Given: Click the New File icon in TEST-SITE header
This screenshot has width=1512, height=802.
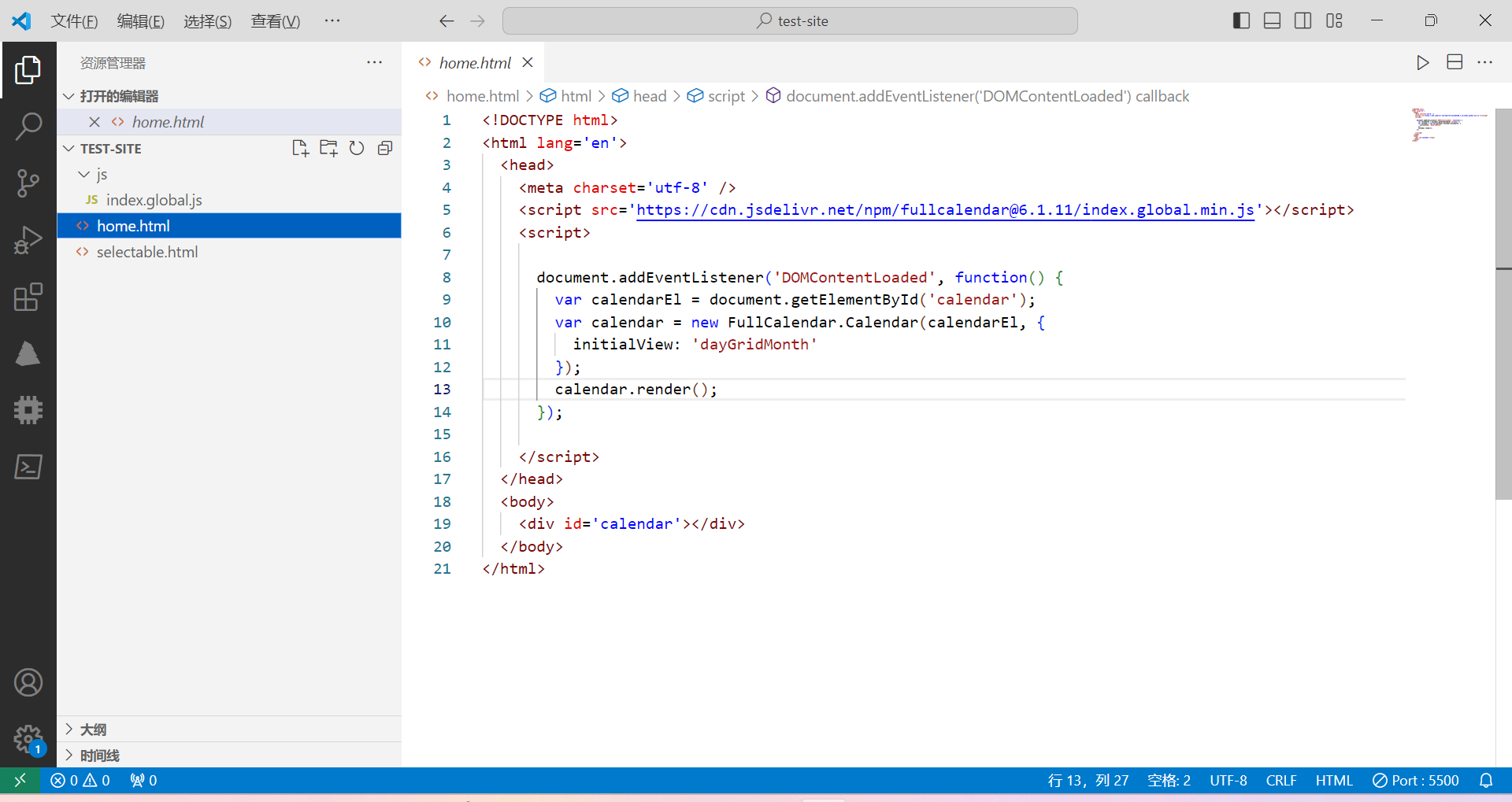Looking at the screenshot, I should (300, 148).
